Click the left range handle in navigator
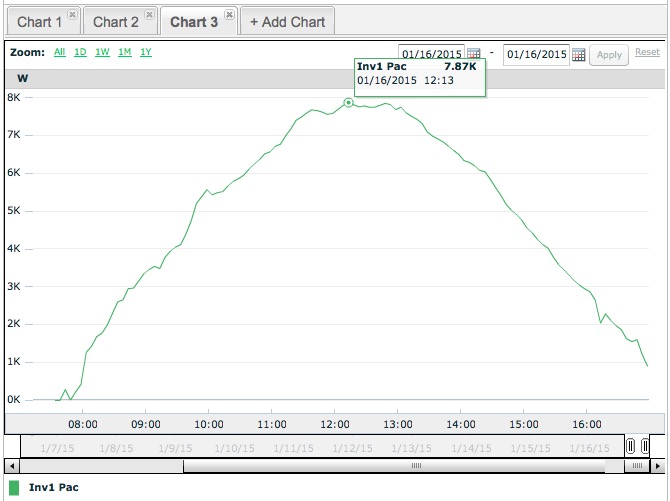 pos(631,446)
